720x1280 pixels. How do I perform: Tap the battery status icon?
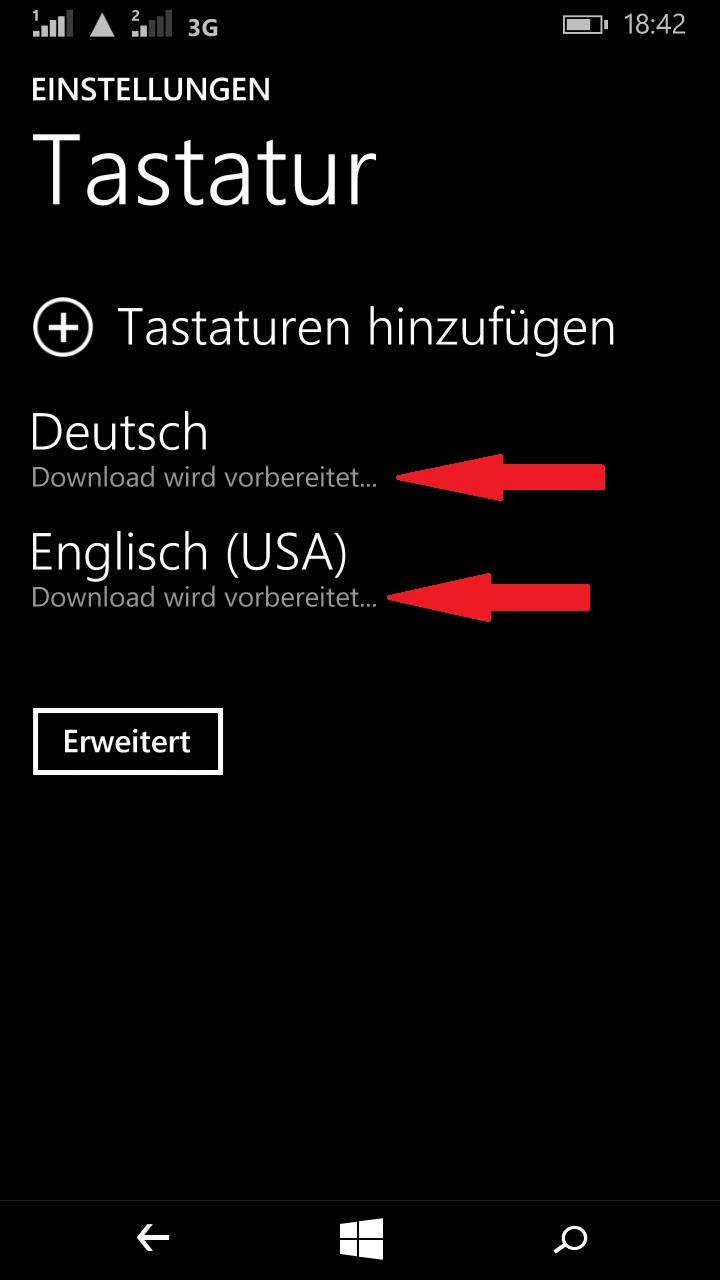(x=586, y=24)
